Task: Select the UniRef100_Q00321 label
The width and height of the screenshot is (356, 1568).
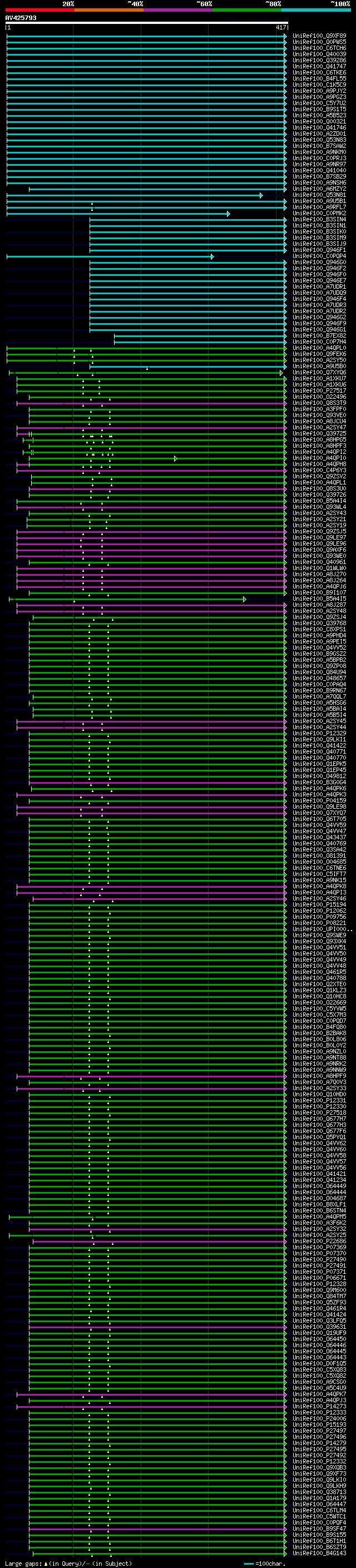Action: coord(319,122)
